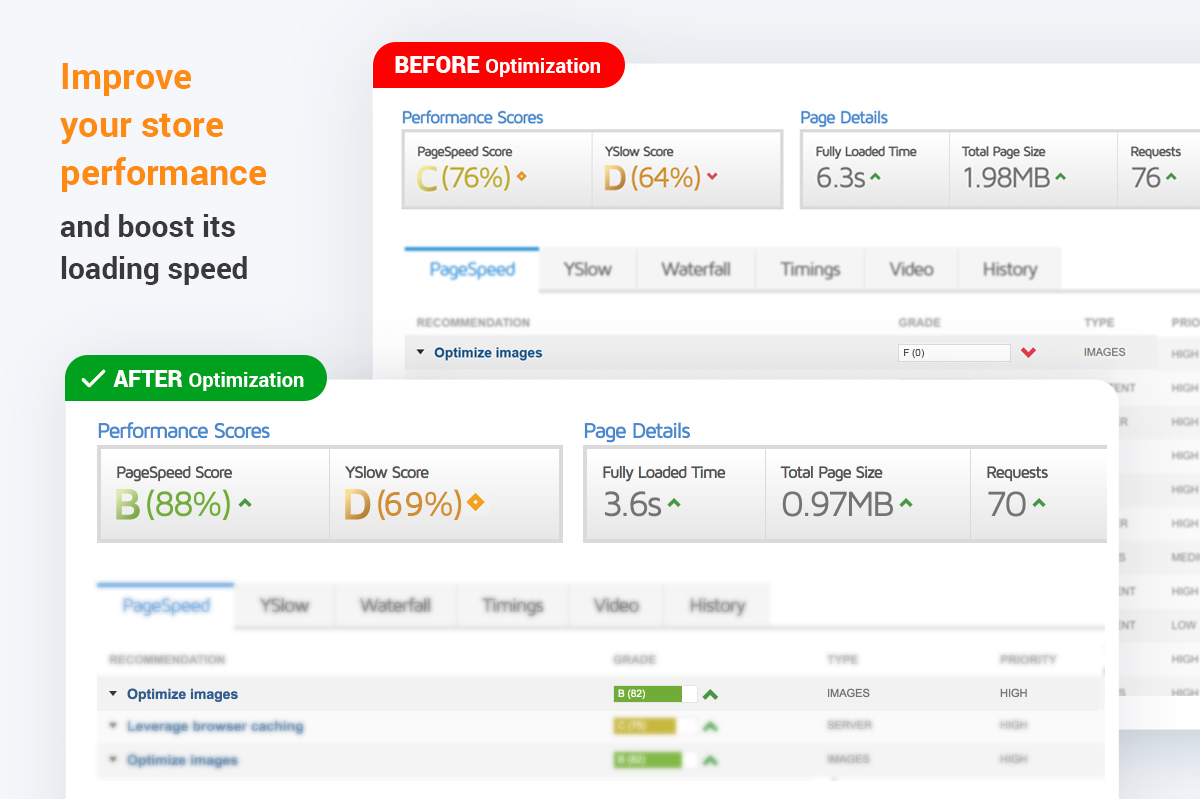Click the green arrow next to 6.3s load time

click(x=875, y=177)
